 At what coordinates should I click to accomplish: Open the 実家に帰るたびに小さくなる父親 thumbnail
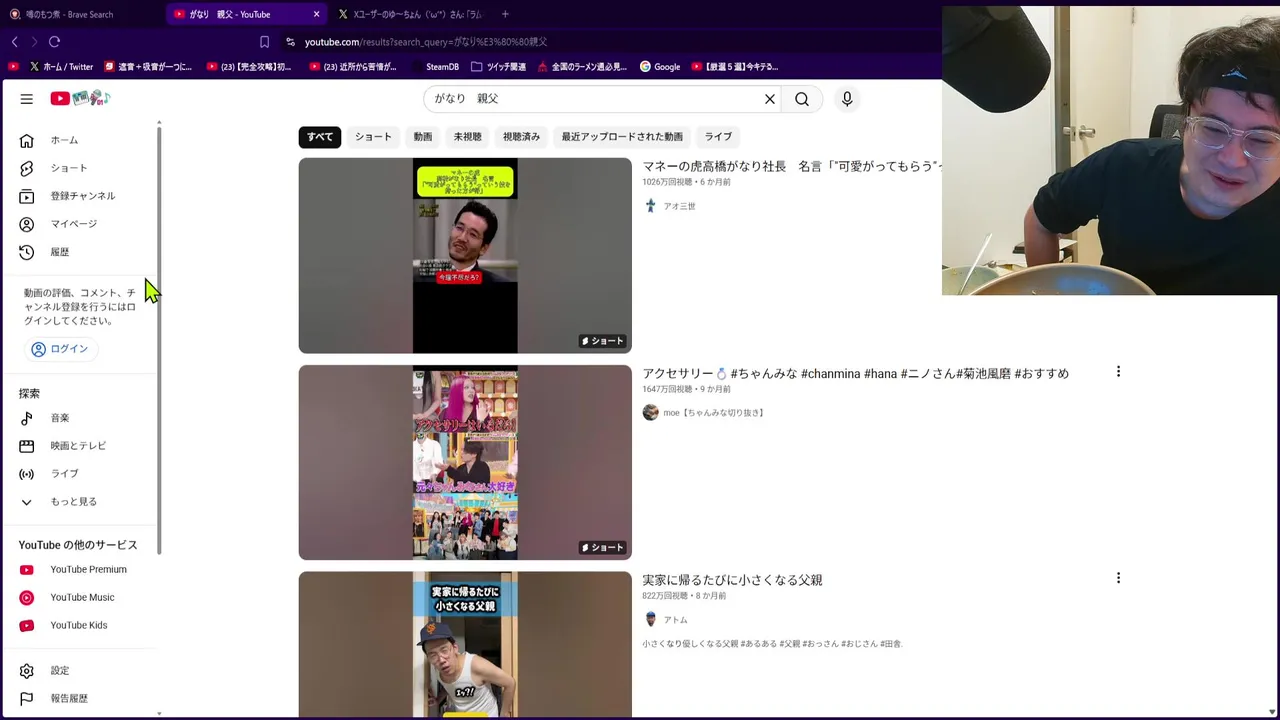(x=465, y=644)
